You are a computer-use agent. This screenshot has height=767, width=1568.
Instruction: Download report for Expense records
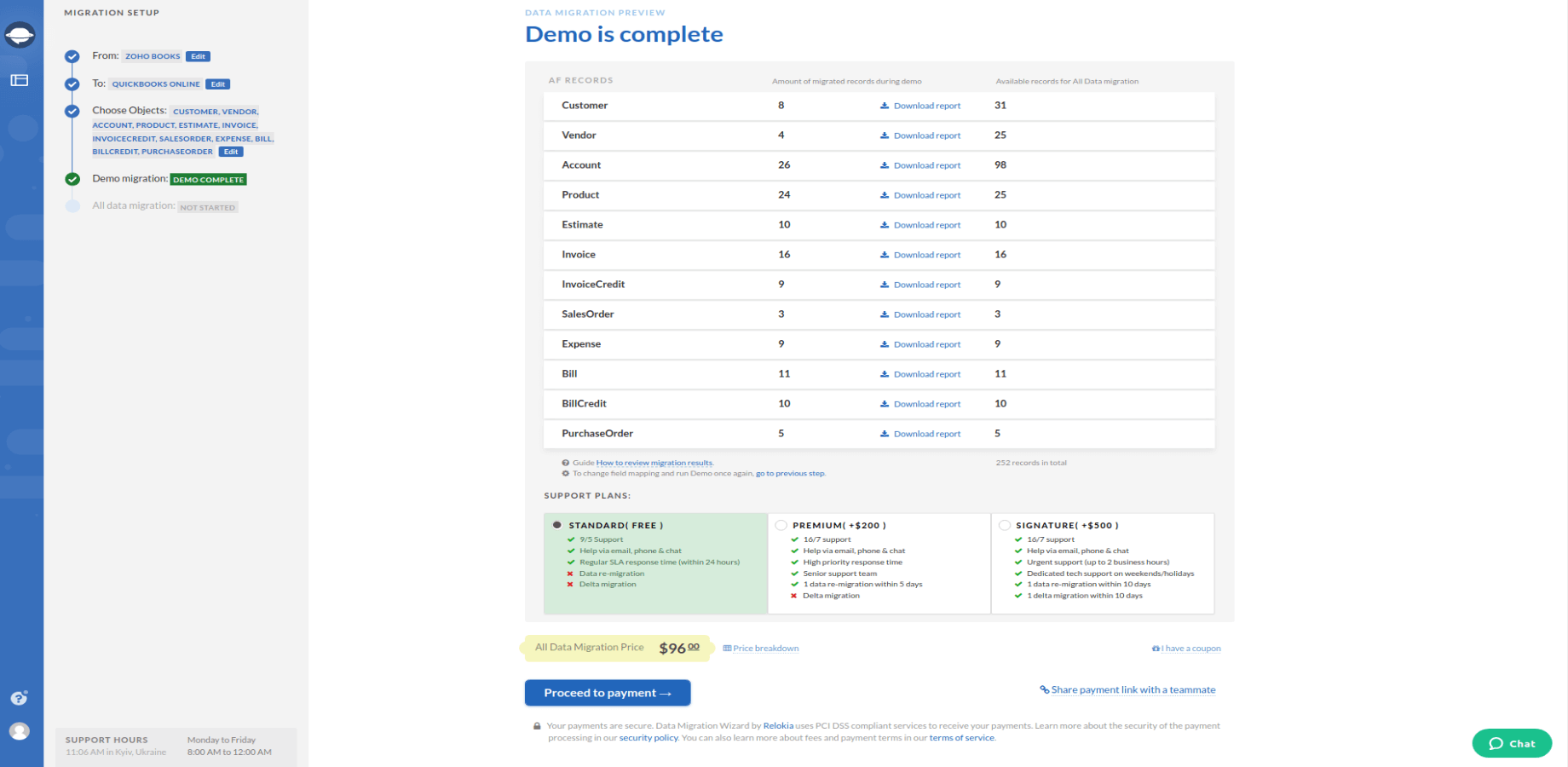(x=927, y=344)
